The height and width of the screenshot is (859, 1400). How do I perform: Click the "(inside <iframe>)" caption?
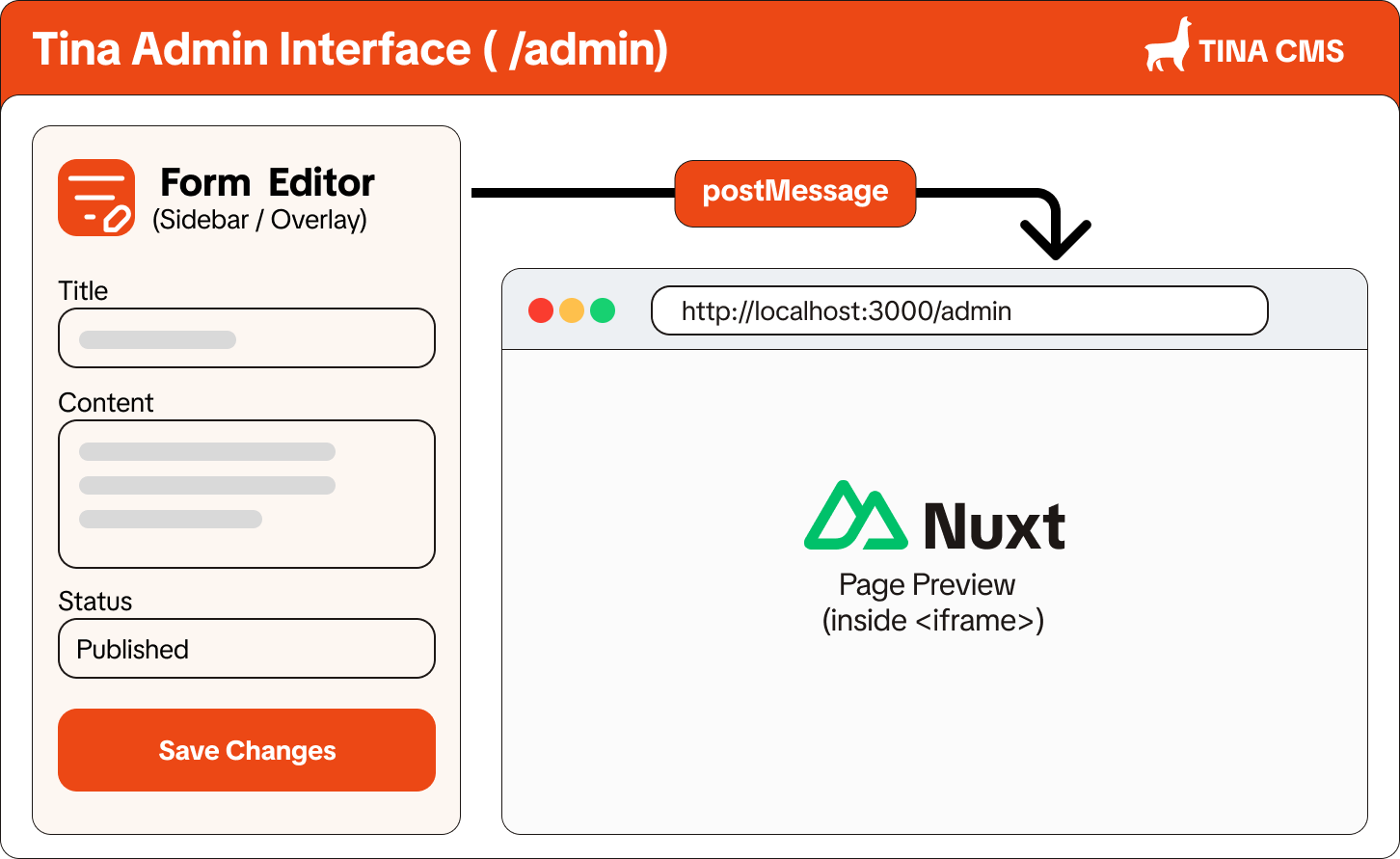tap(933, 620)
